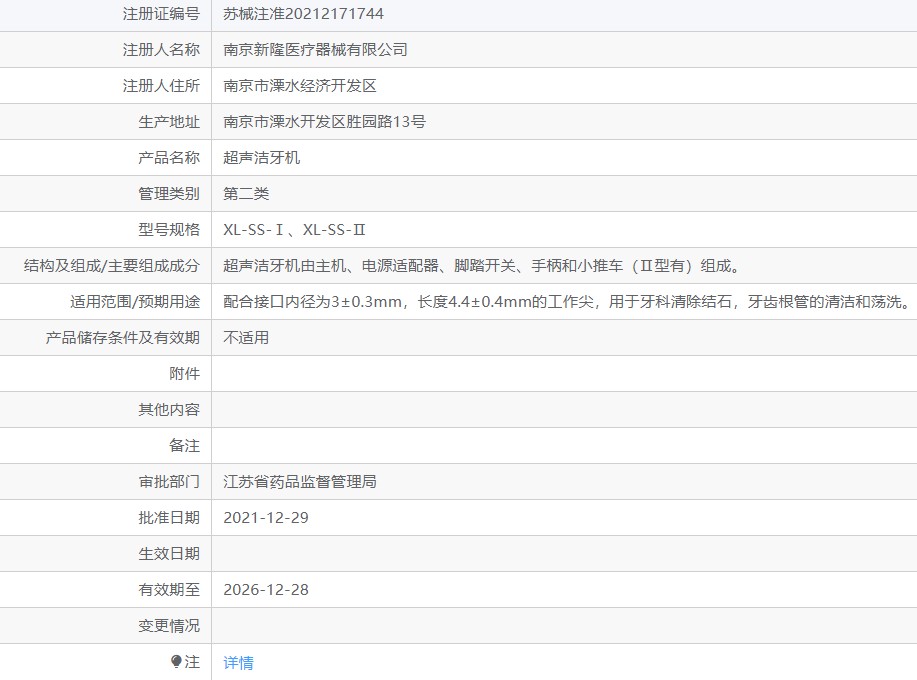Select storage condition value 不适用
The image size is (917, 680).
(246, 338)
